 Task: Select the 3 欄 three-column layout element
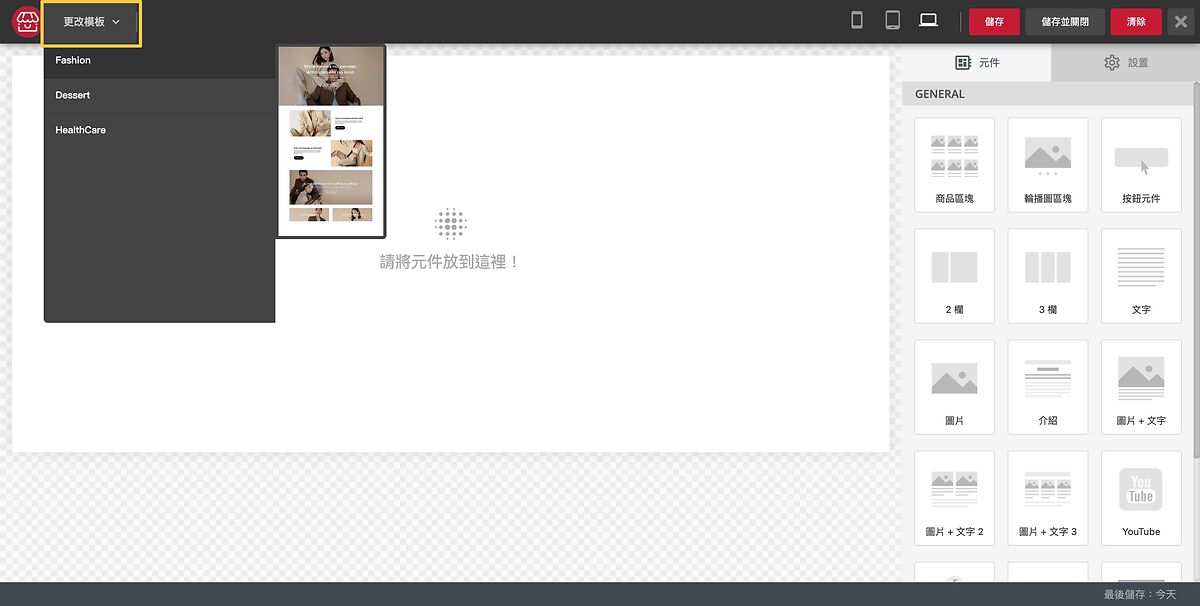tap(1048, 276)
